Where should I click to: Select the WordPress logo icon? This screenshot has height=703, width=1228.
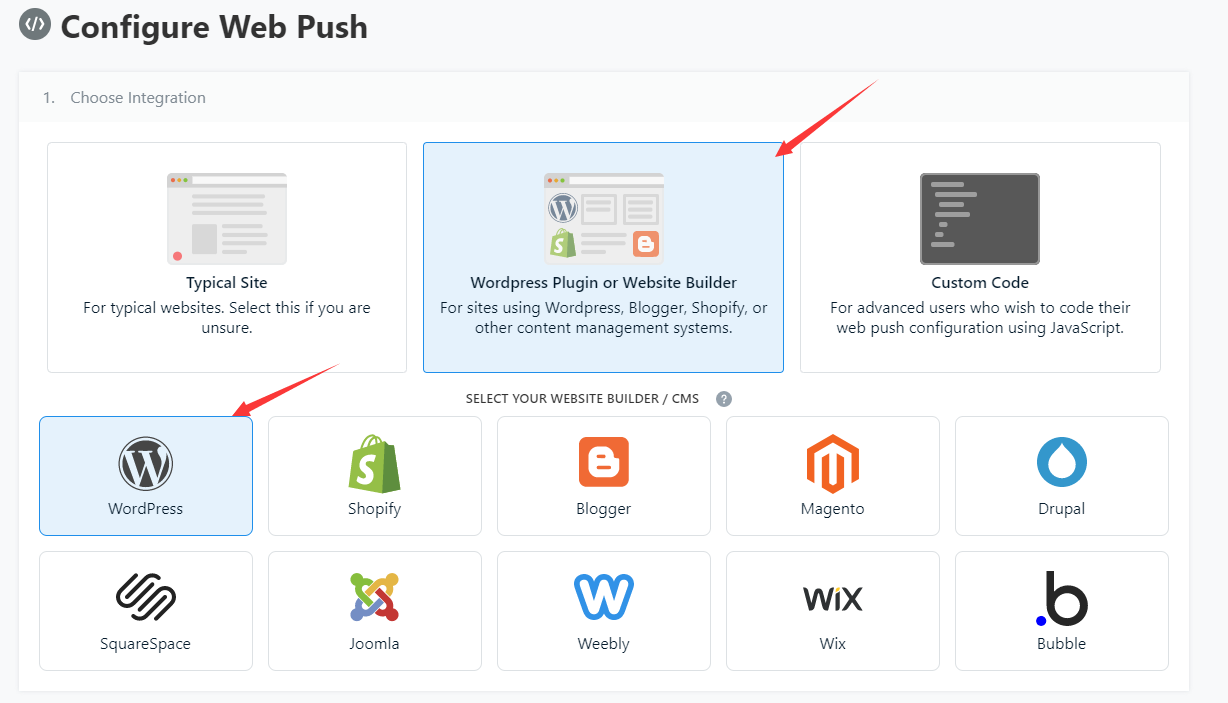point(146,464)
